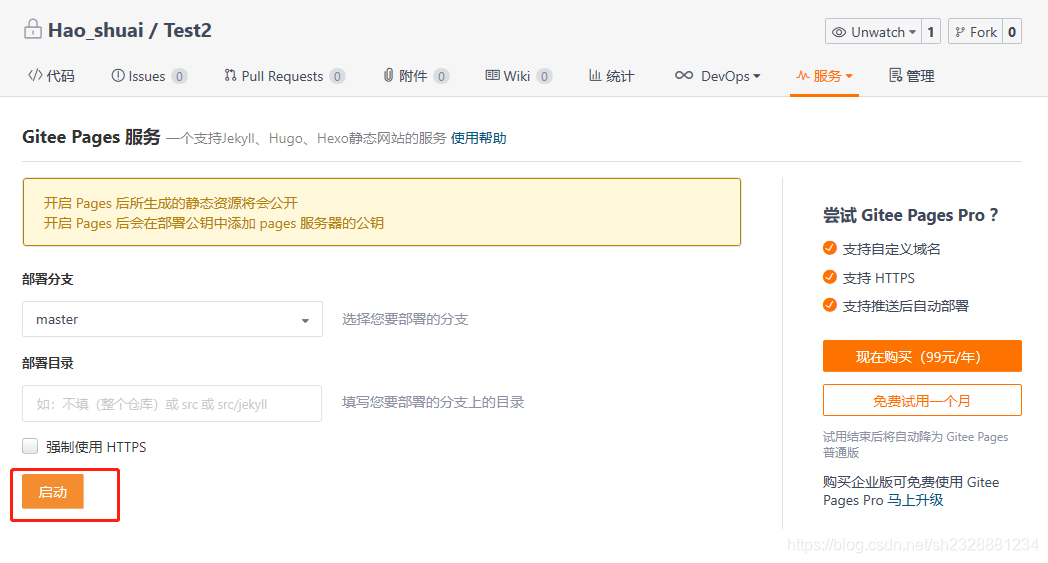
Task: Open the Issues tab
Action: [149, 76]
